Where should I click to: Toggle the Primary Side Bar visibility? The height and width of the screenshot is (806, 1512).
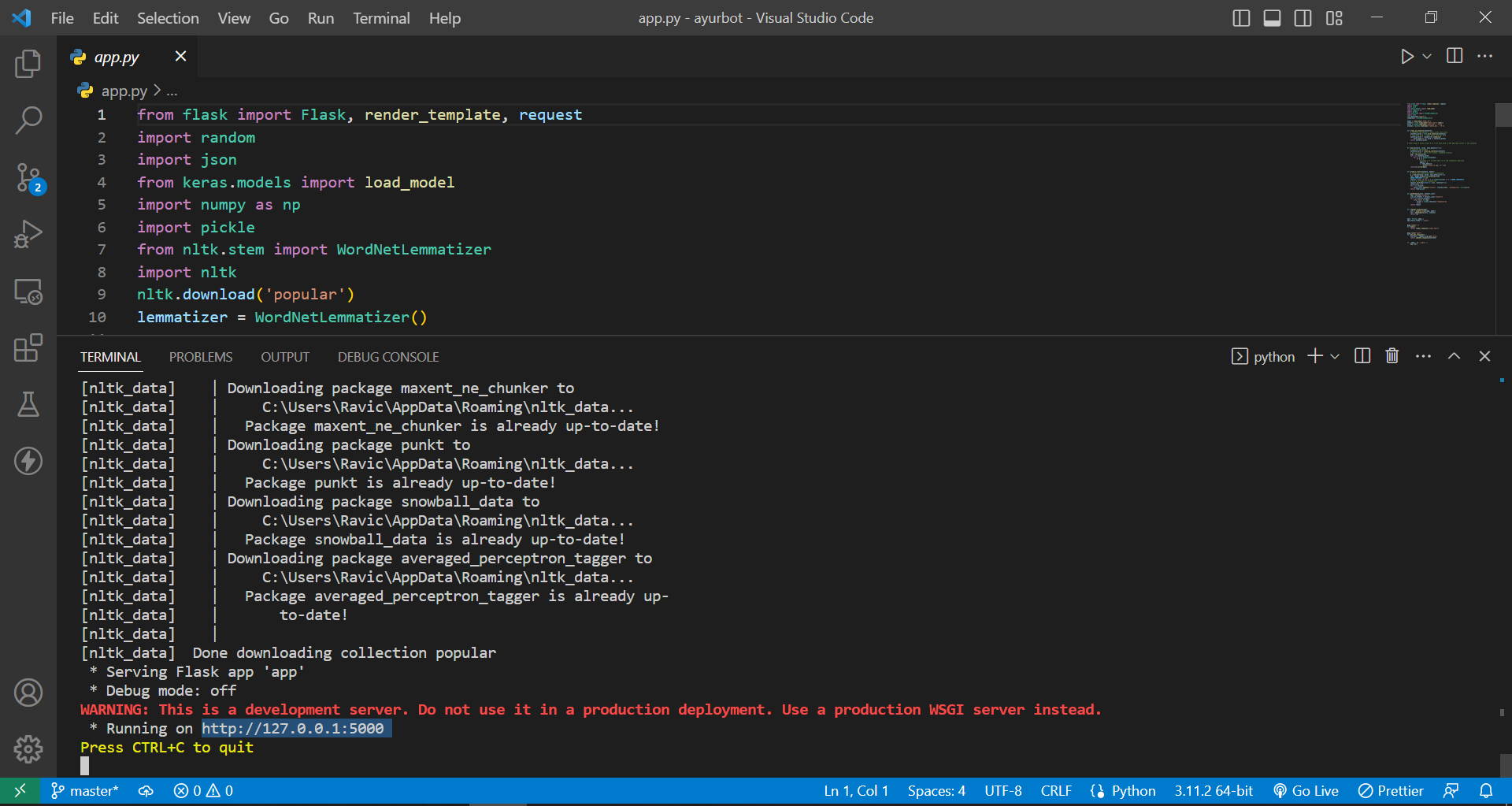point(1241,17)
